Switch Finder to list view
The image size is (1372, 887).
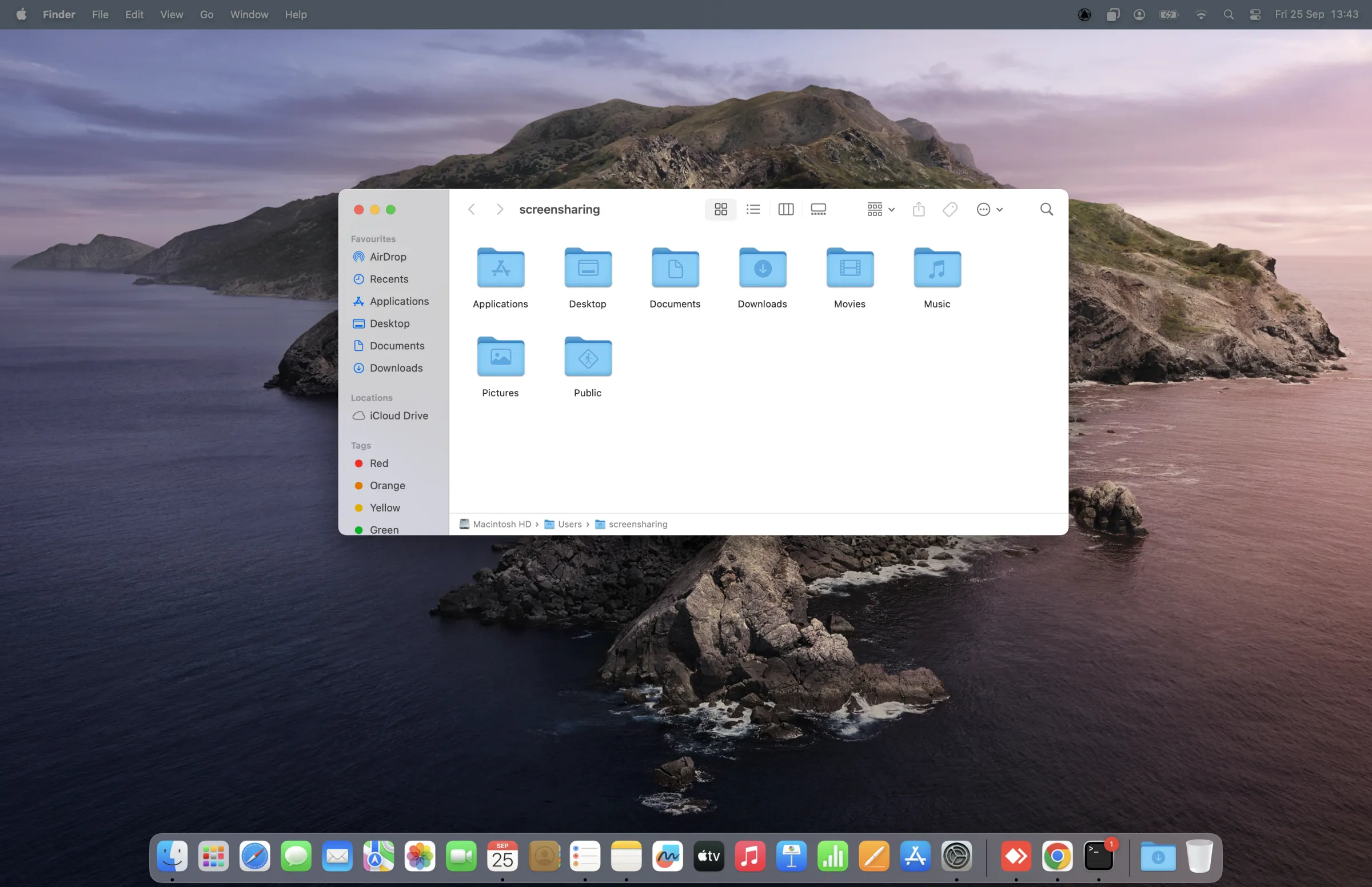tap(753, 209)
